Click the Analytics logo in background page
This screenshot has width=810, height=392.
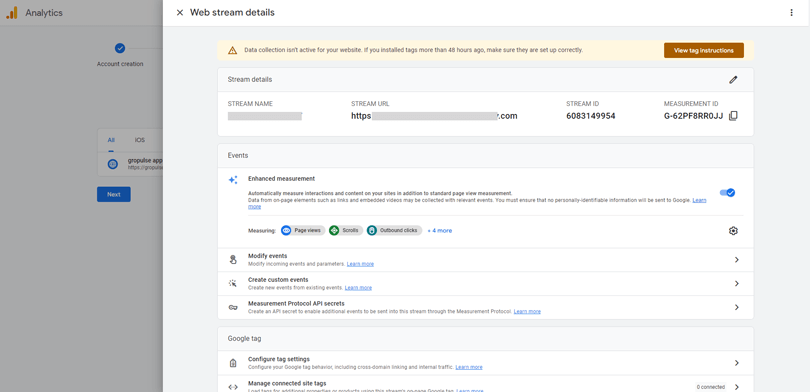(x=12, y=13)
